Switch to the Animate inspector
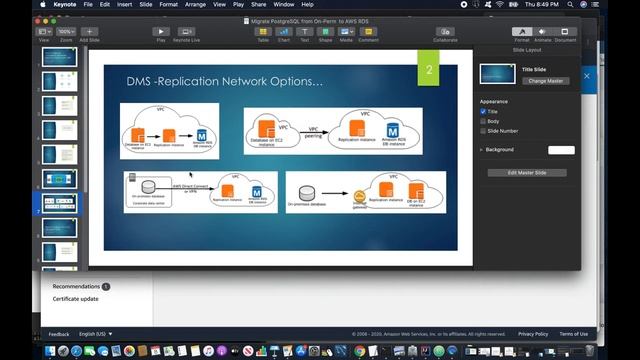640x360 pixels. (542, 32)
